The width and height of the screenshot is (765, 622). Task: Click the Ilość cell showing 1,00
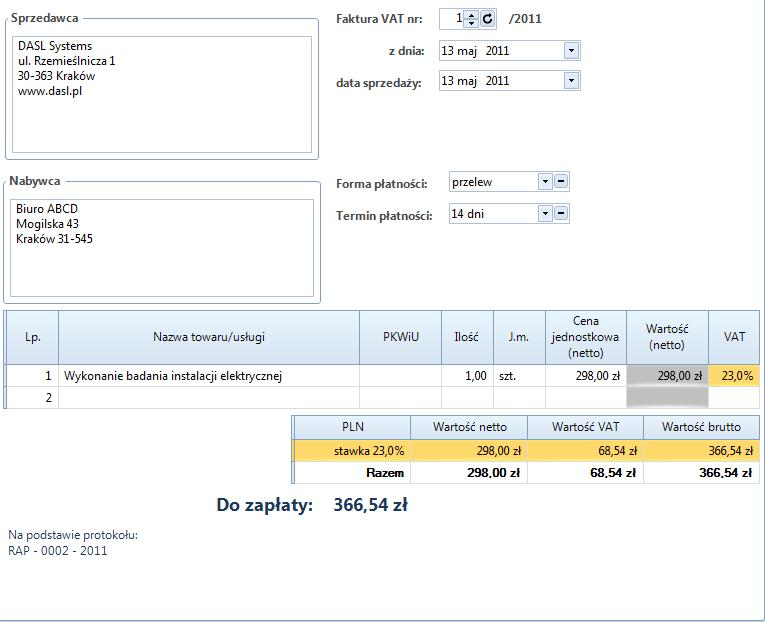click(466, 376)
